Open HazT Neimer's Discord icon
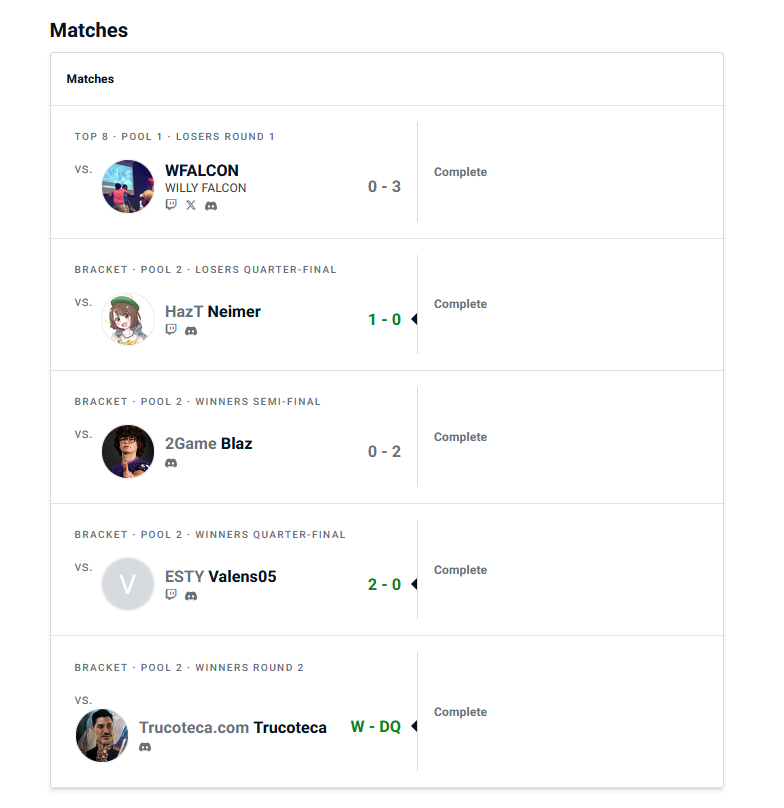The height and width of the screenshot is (808, 784). pyautogui.click(x=191, y=331)
